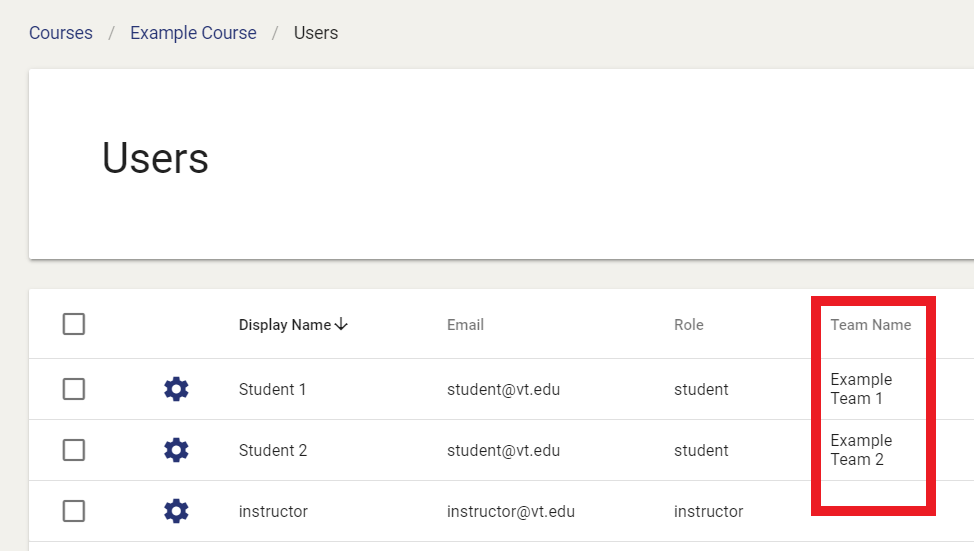Click the Users breadcrumb item

[316, 33]
